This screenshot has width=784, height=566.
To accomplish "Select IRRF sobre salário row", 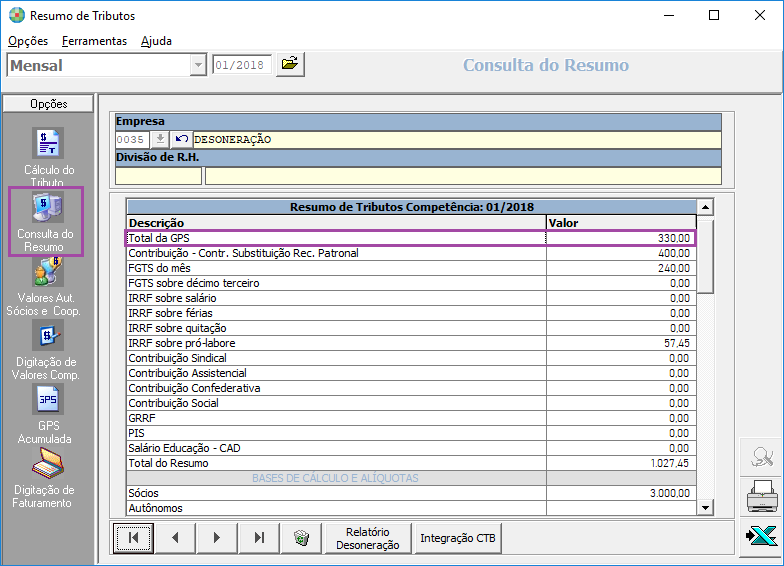I will tap(411, 298).
